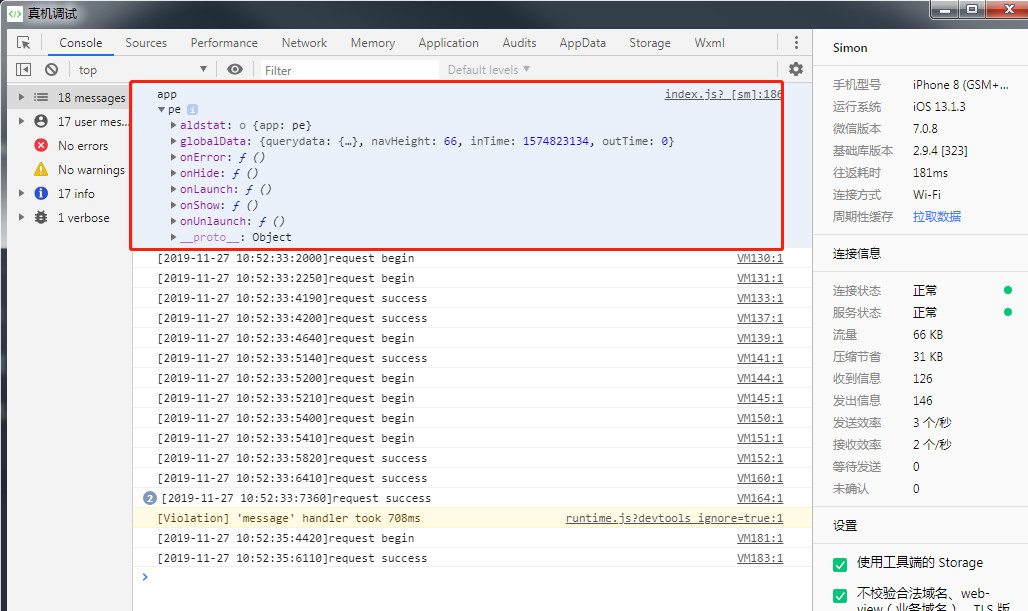Click the console Filter input field
This screenshot has height=611, width=1028.
(350, 70)
